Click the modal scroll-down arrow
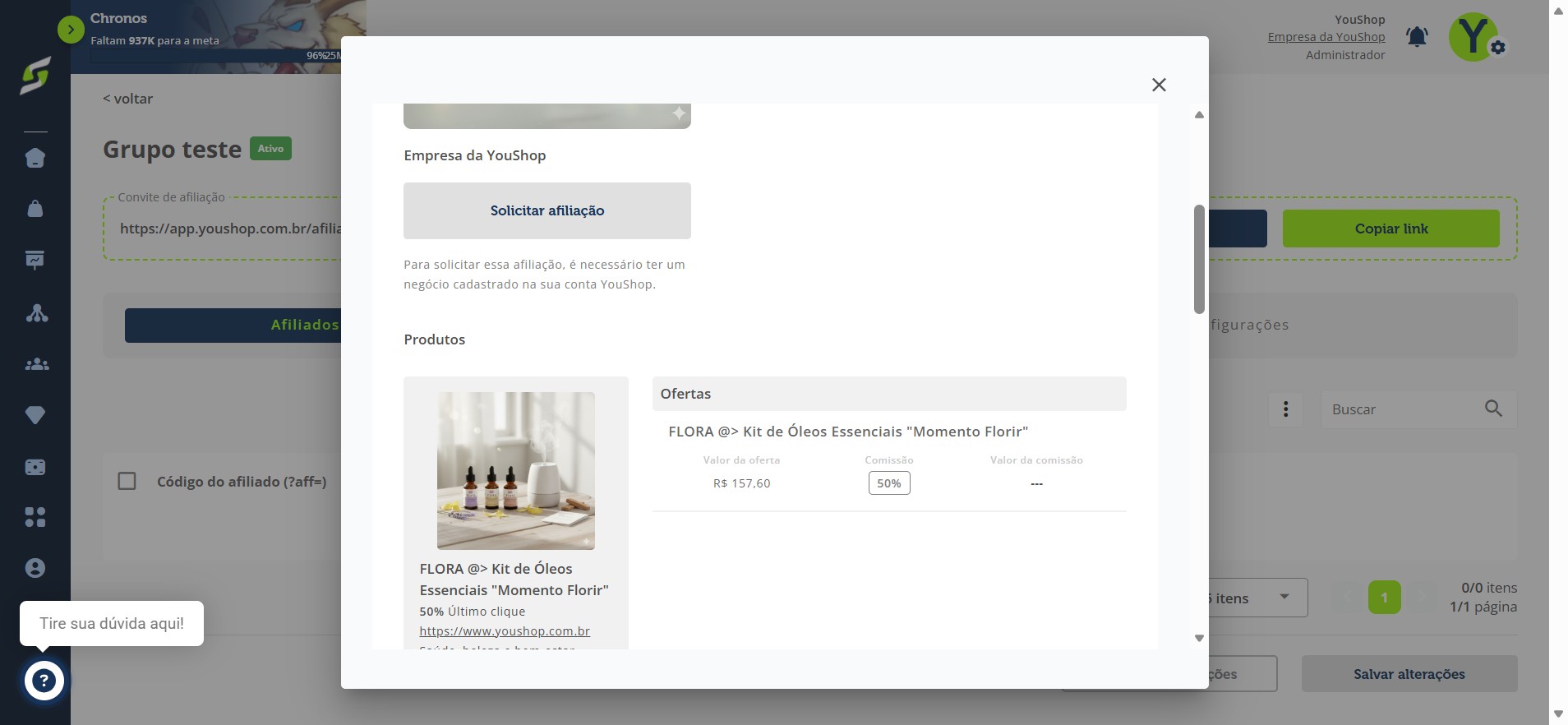The height and width of the screenshot is (725, 1568). 1199,638
